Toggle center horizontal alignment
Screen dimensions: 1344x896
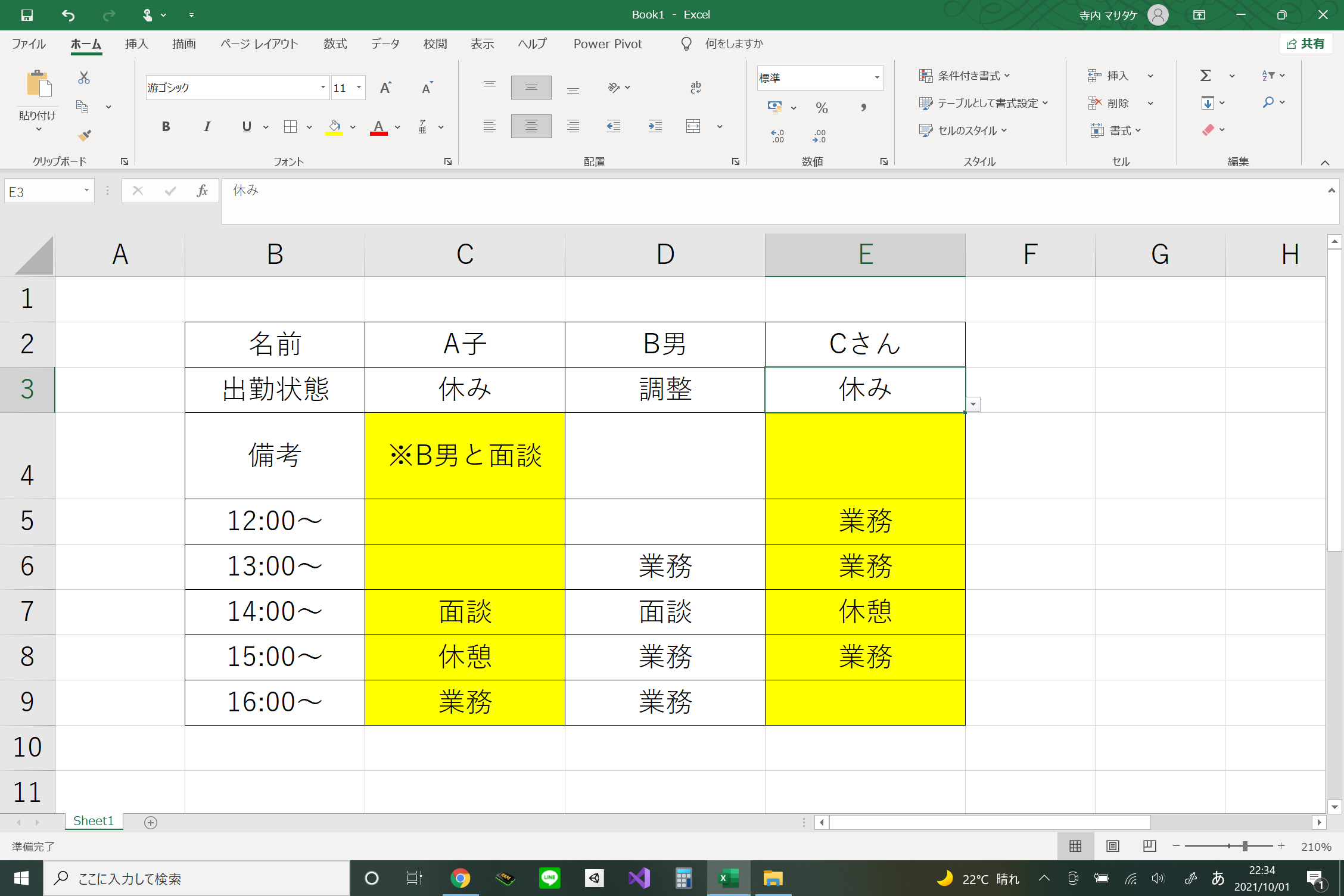point(530,126)
